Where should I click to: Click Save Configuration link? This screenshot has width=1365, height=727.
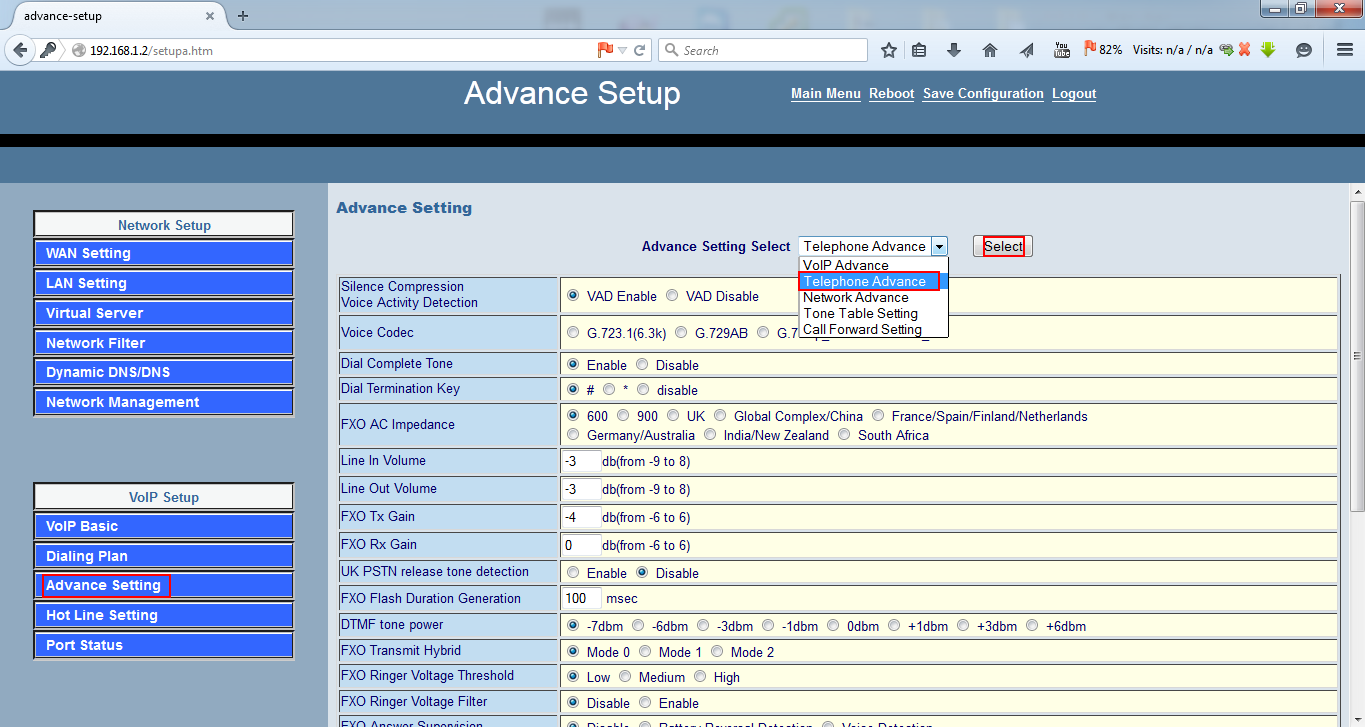click(x=983, y=93)
